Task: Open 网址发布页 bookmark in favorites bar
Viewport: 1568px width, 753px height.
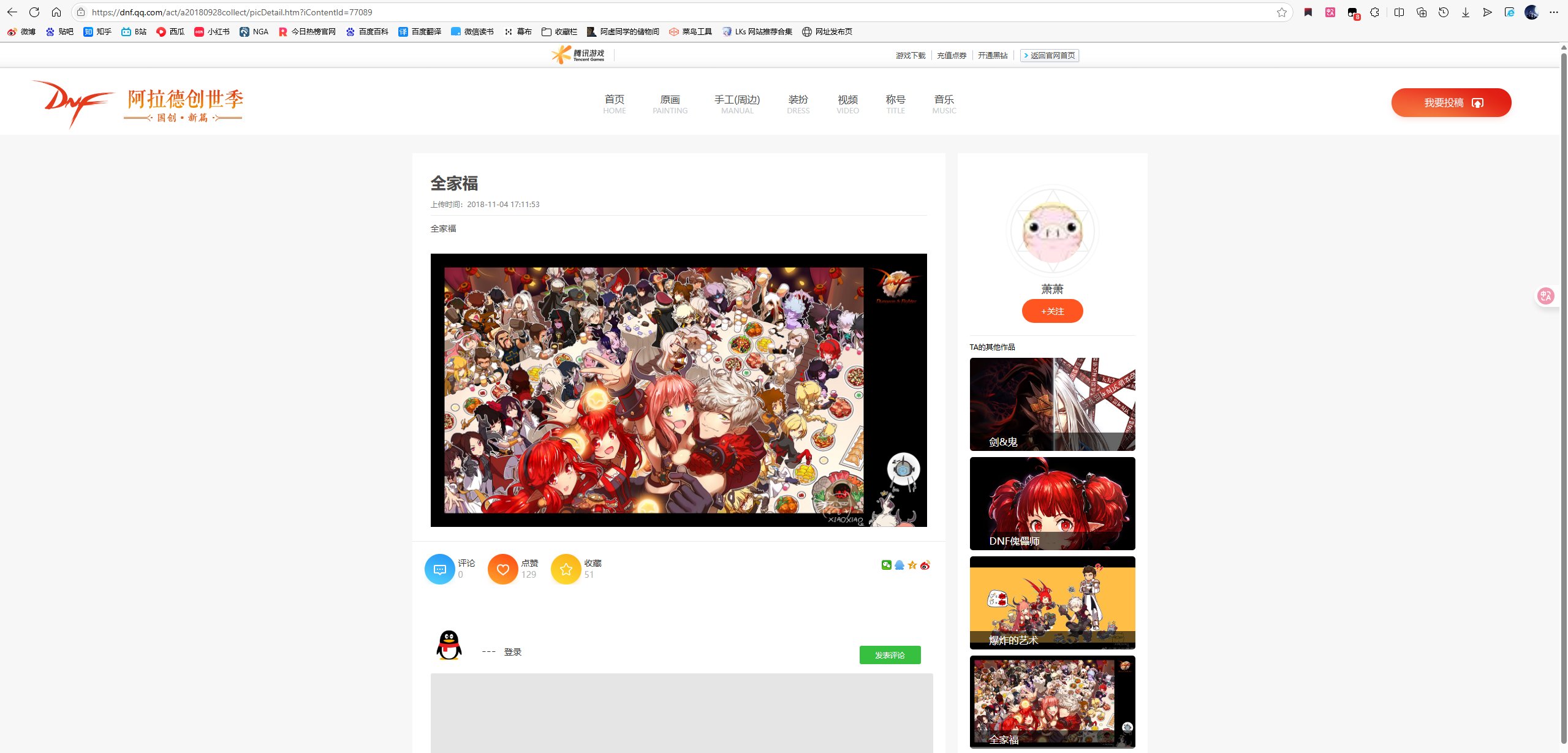Action: click(x=827, y=32)
